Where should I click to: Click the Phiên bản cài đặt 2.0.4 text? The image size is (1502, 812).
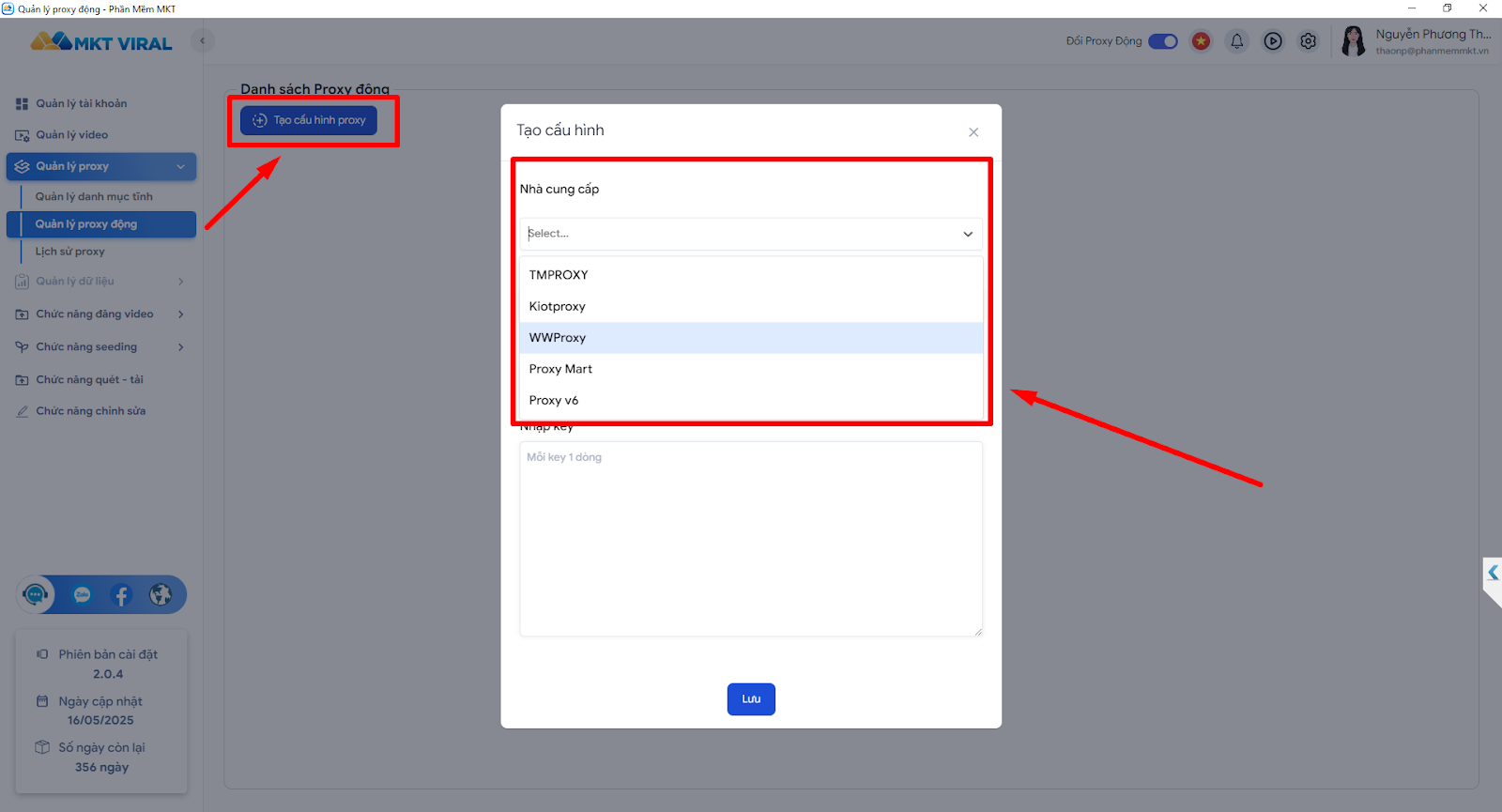coord(108,665)
